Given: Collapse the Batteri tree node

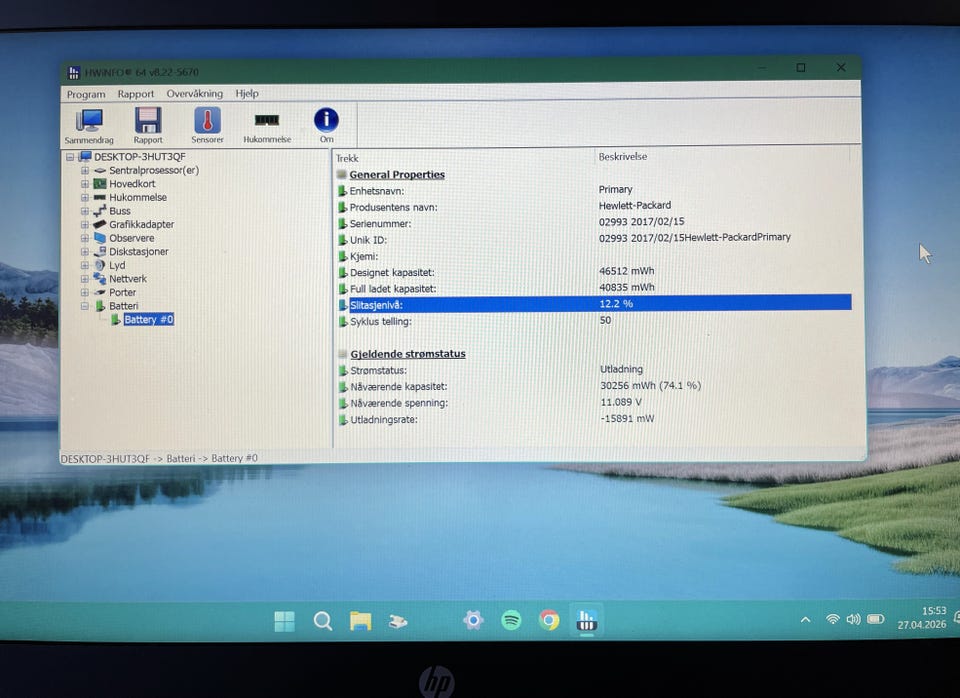Looking at the screenshot, I should click(84, 306).
